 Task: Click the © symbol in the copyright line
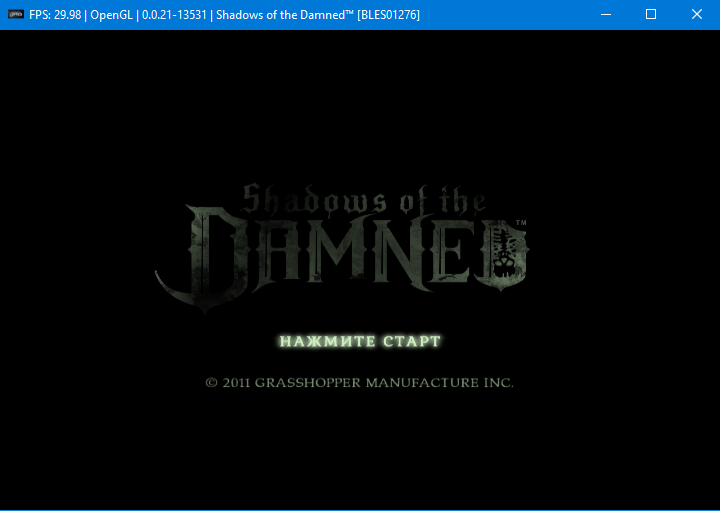pos(211,382)
